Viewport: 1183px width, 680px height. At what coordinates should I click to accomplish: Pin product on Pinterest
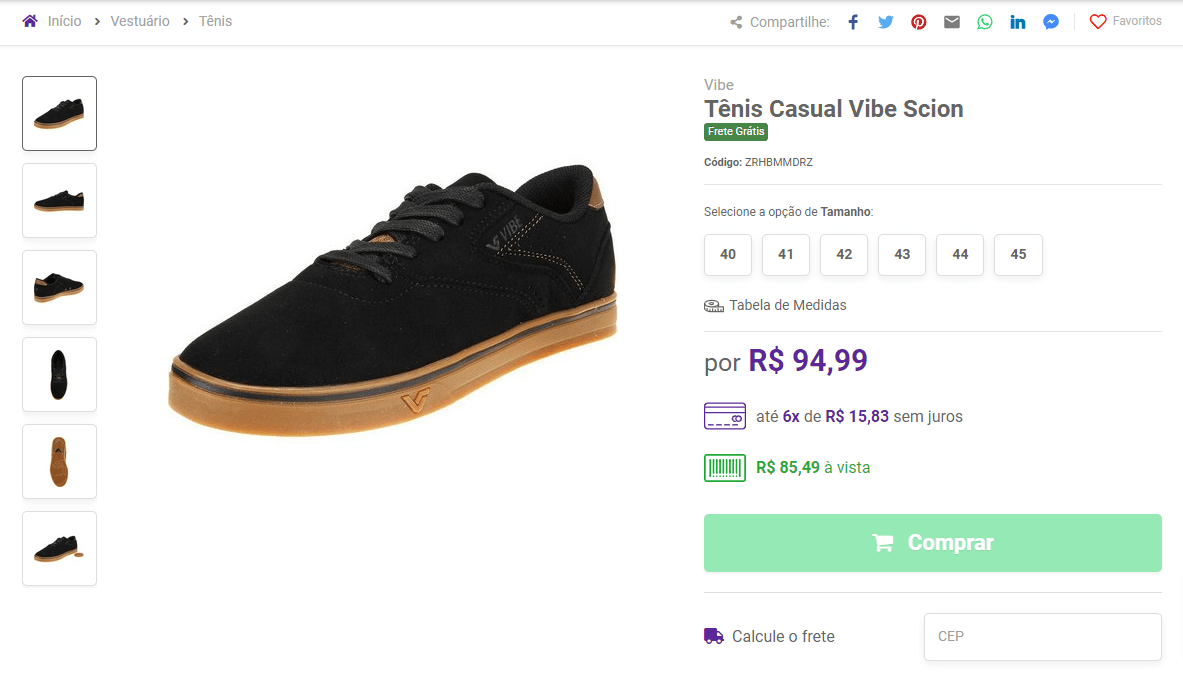918,22
